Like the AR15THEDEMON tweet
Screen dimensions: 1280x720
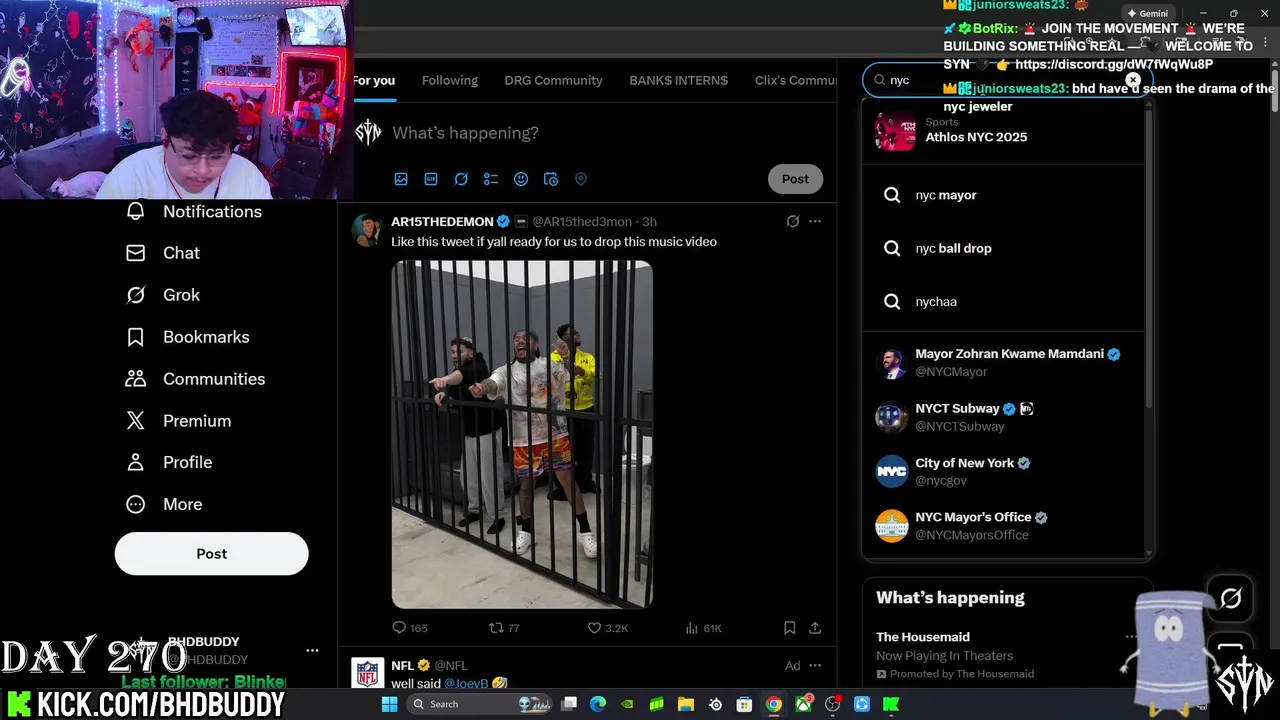coord(607,628)
